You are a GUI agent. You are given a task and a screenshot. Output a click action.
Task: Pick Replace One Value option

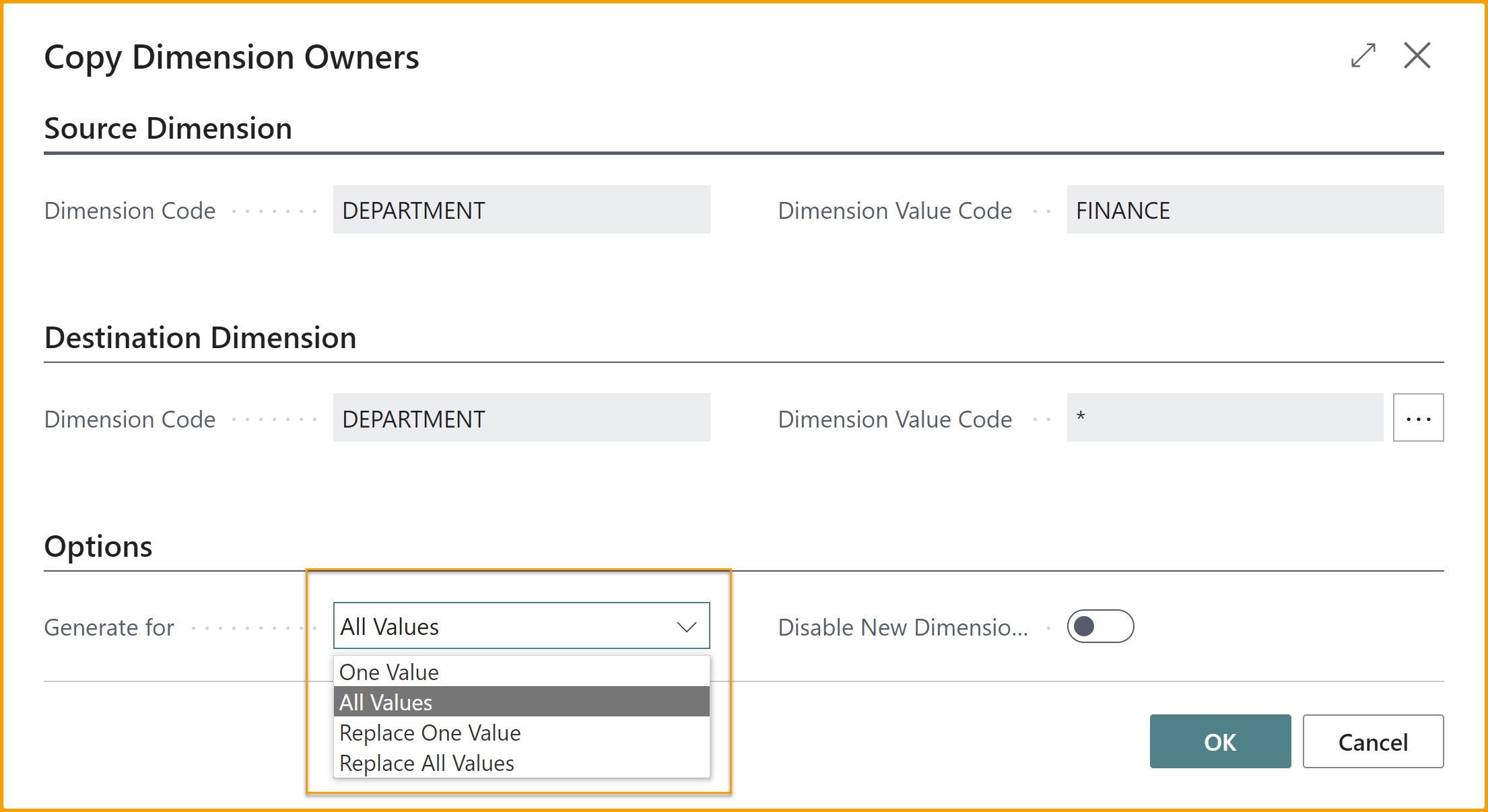click(430, 733)
